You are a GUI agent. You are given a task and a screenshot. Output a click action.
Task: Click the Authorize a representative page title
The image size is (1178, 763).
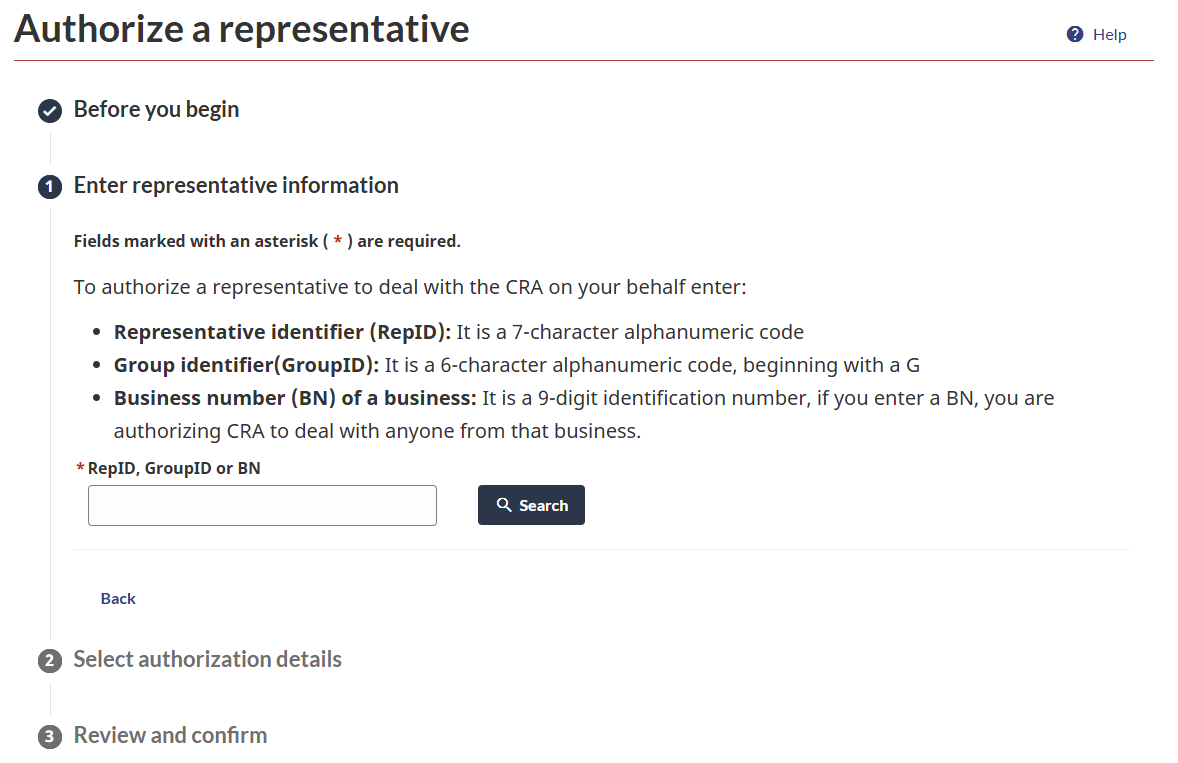(241, 29)
